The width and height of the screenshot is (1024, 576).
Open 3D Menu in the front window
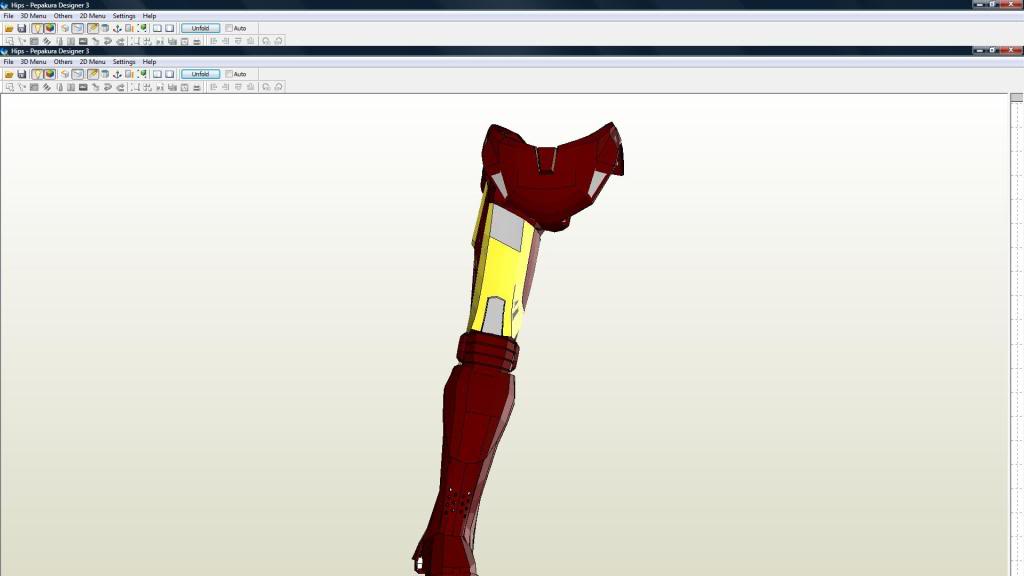click(x=33, y=62)
